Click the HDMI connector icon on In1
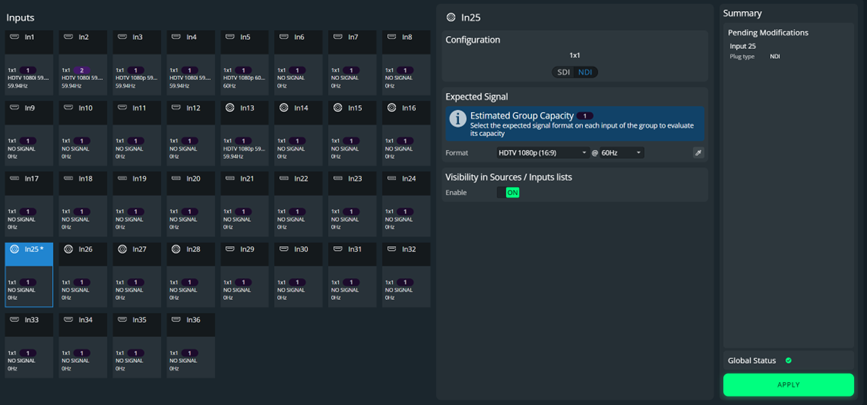867x405 pixels. pos(14,37)
